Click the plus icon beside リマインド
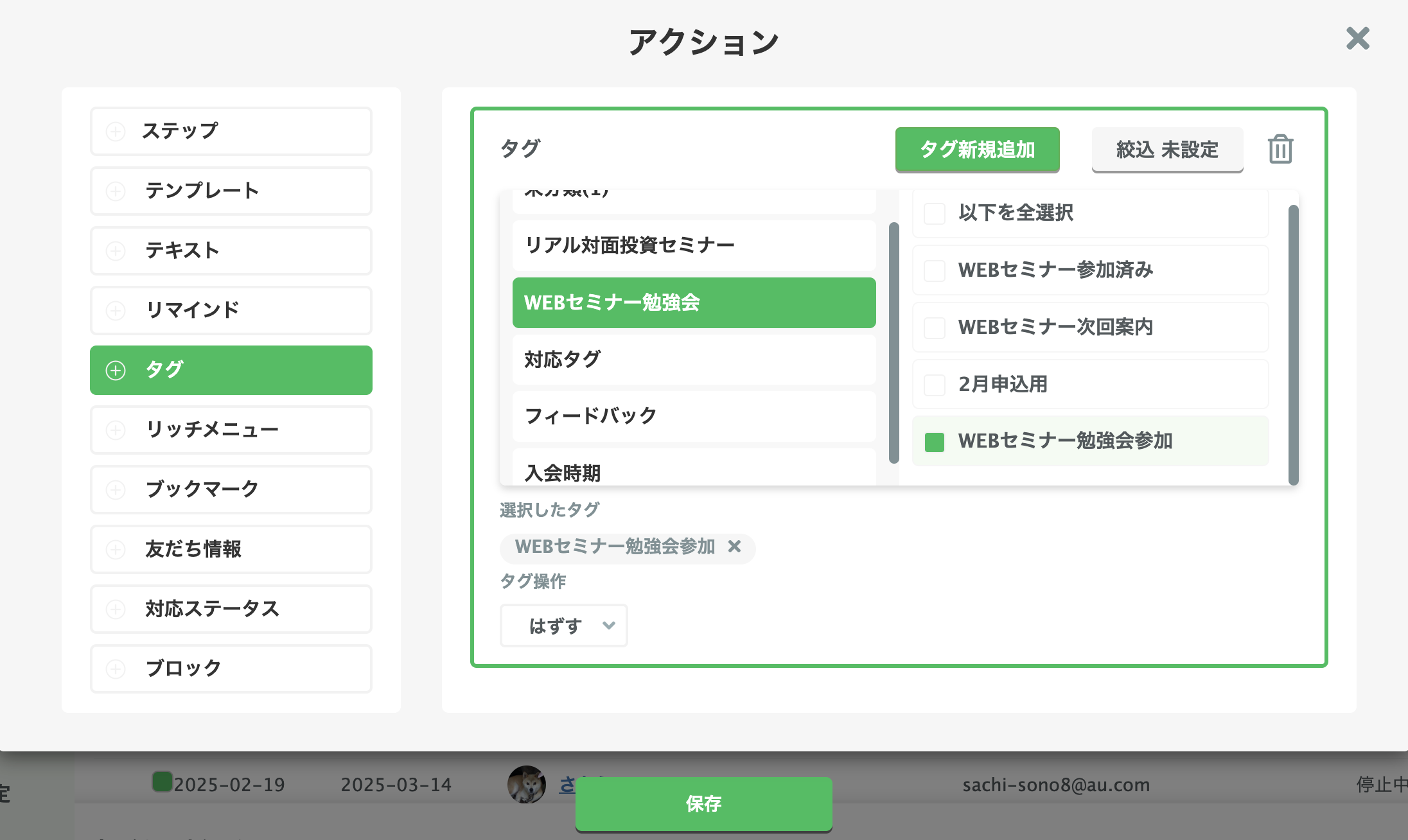The width and height of the screenshot is (1408, 840). (116, 310)
